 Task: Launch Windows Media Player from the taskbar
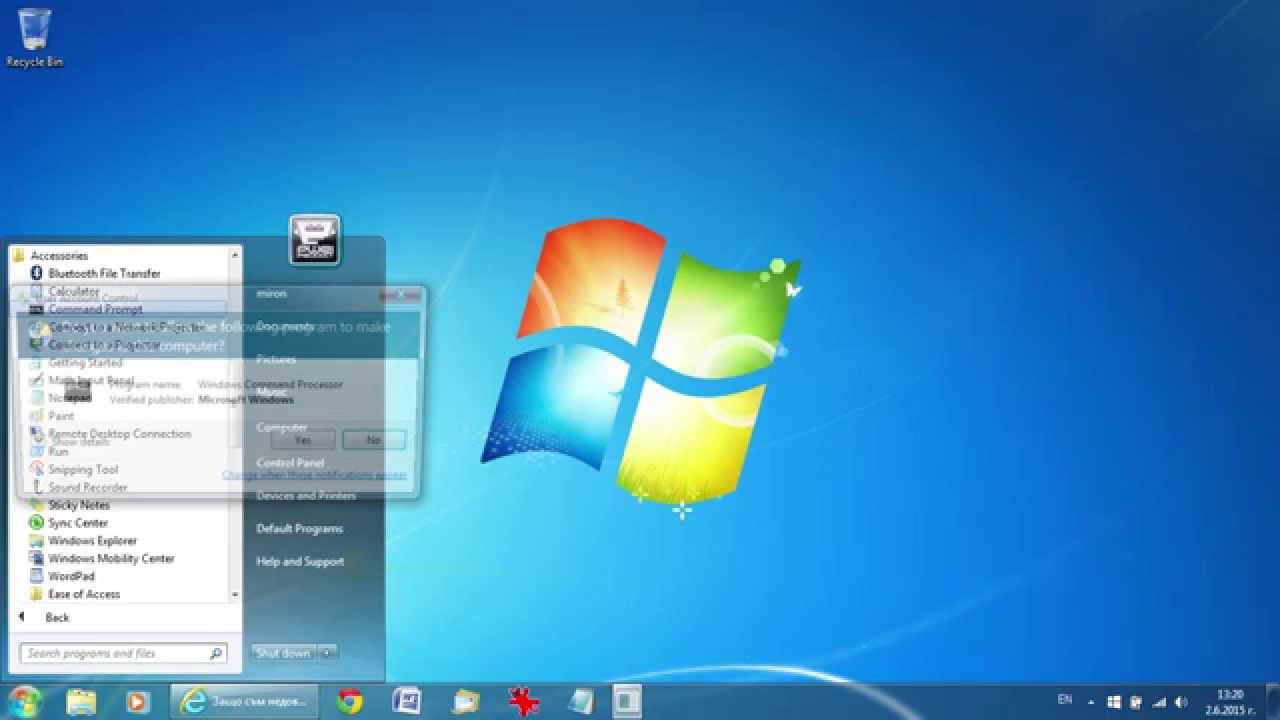136,701
